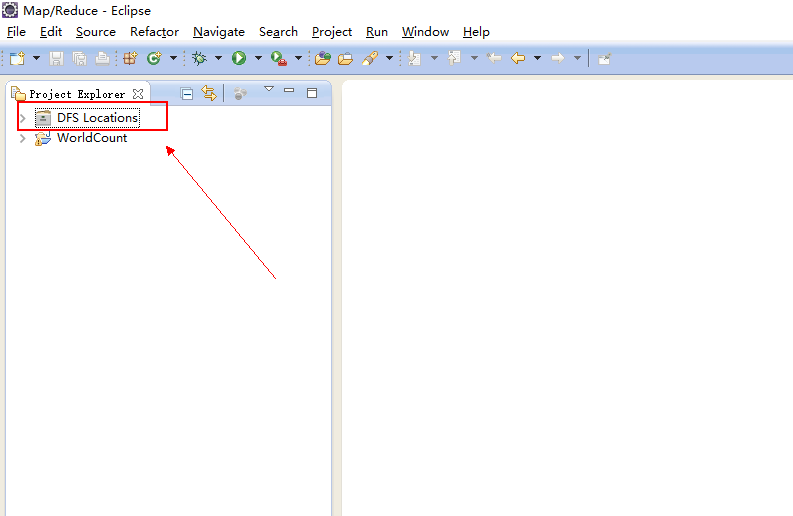Minimize the Project Explorer panel
Image resolution: width=793 pixels, height=516 pixels.
click(289, 91)
